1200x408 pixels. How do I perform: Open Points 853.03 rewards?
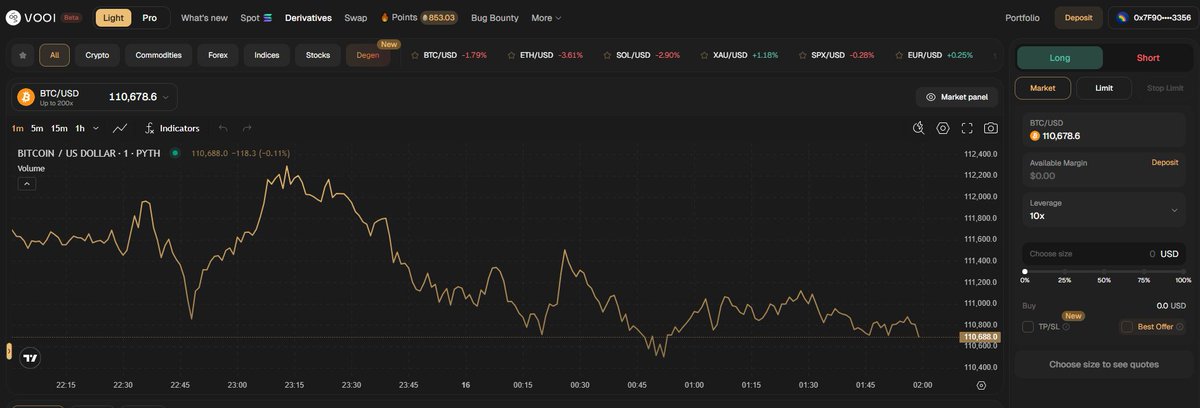(x=418, y=18)
